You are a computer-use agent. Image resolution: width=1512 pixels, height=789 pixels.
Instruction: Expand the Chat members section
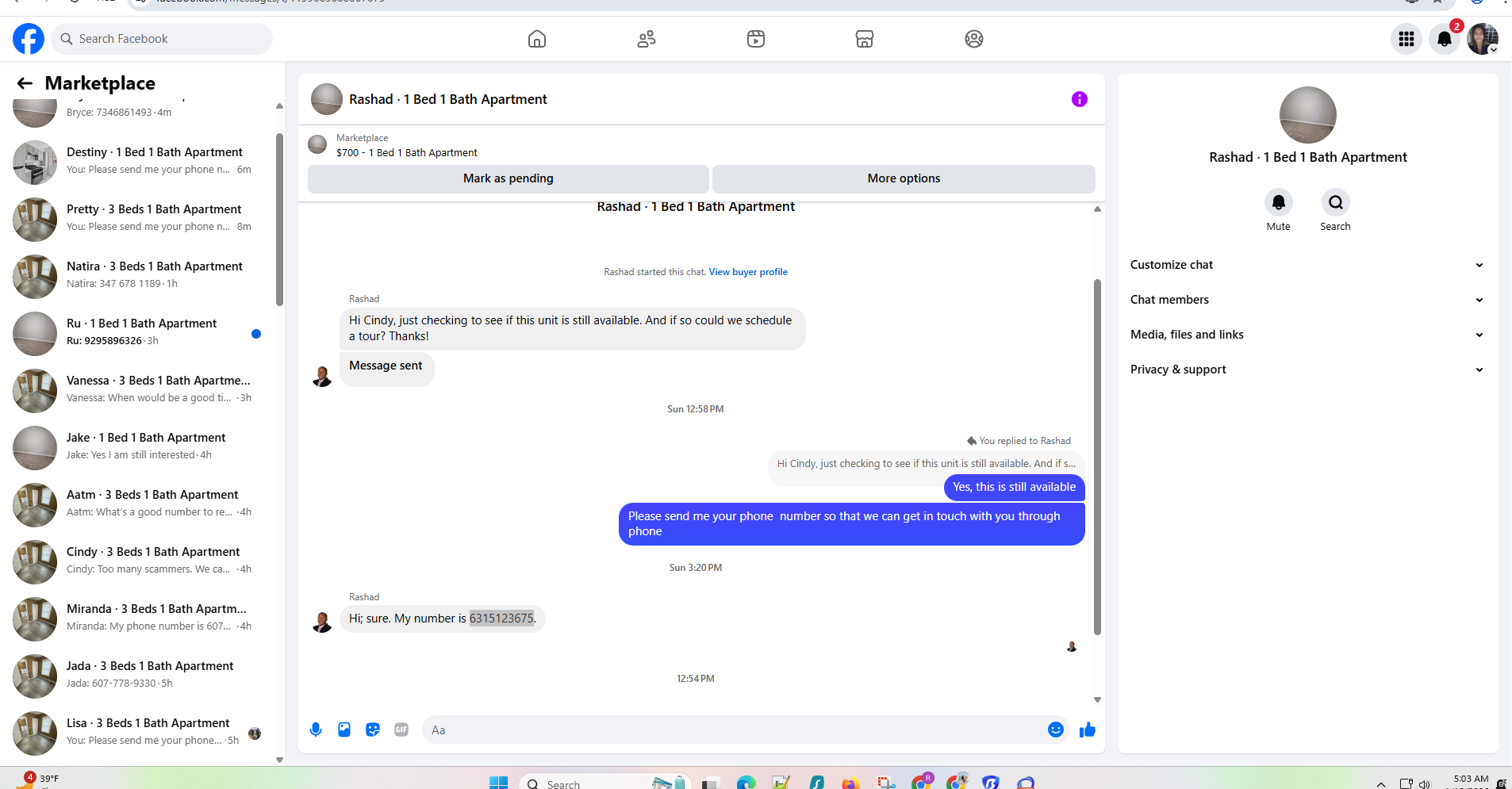click(x=1307, y=300)
